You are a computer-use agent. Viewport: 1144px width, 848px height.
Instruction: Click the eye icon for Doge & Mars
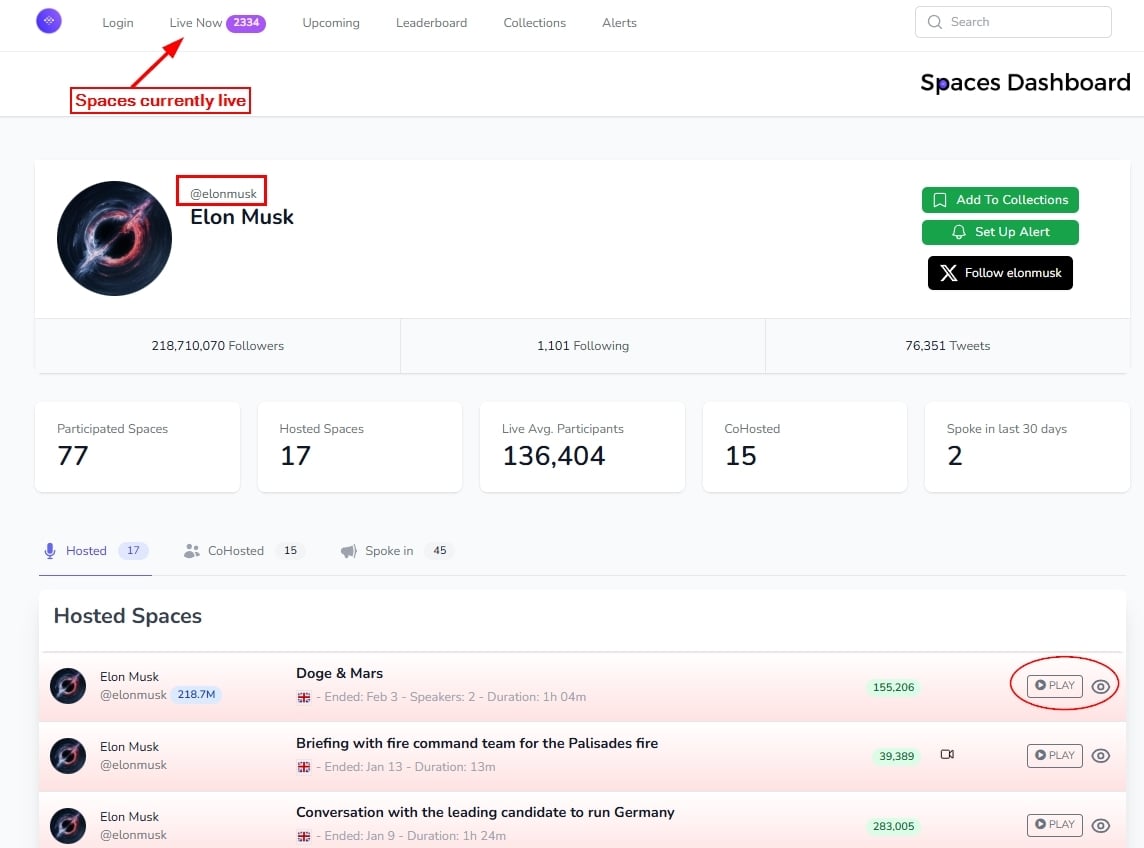pos(1101,686)
